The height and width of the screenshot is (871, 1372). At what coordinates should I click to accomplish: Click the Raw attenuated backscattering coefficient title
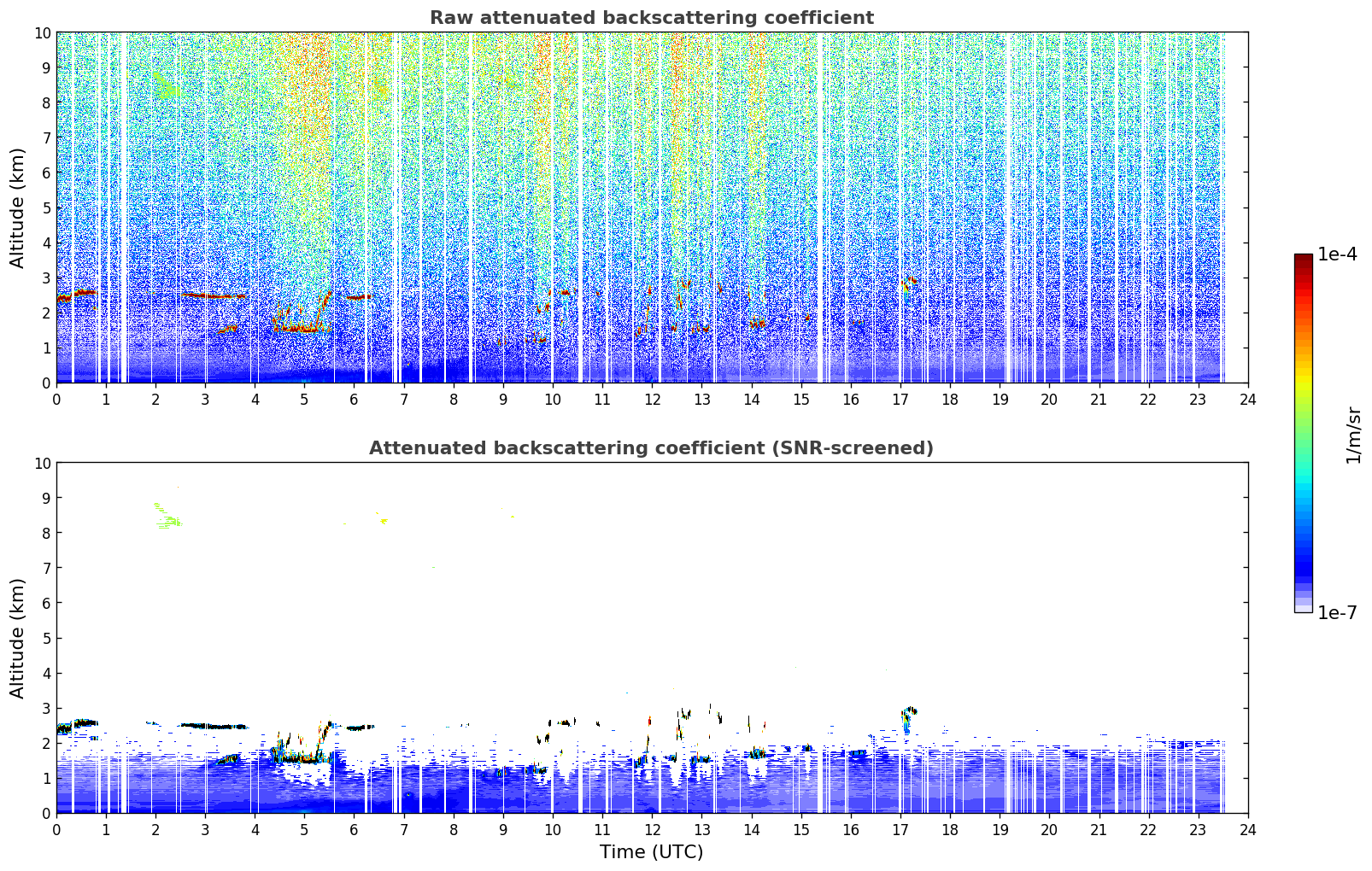[651, 18]
